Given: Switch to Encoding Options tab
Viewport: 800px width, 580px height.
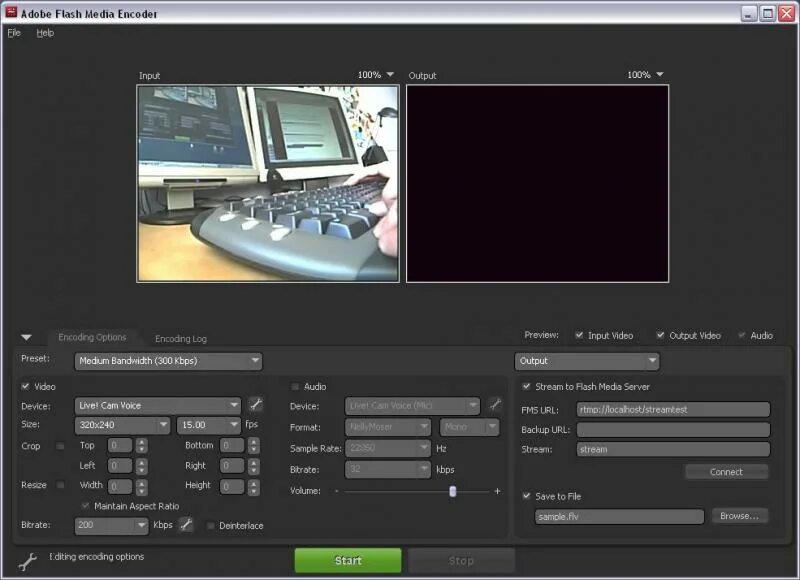Looking at the screenshot, I should [x=92, y=337].
